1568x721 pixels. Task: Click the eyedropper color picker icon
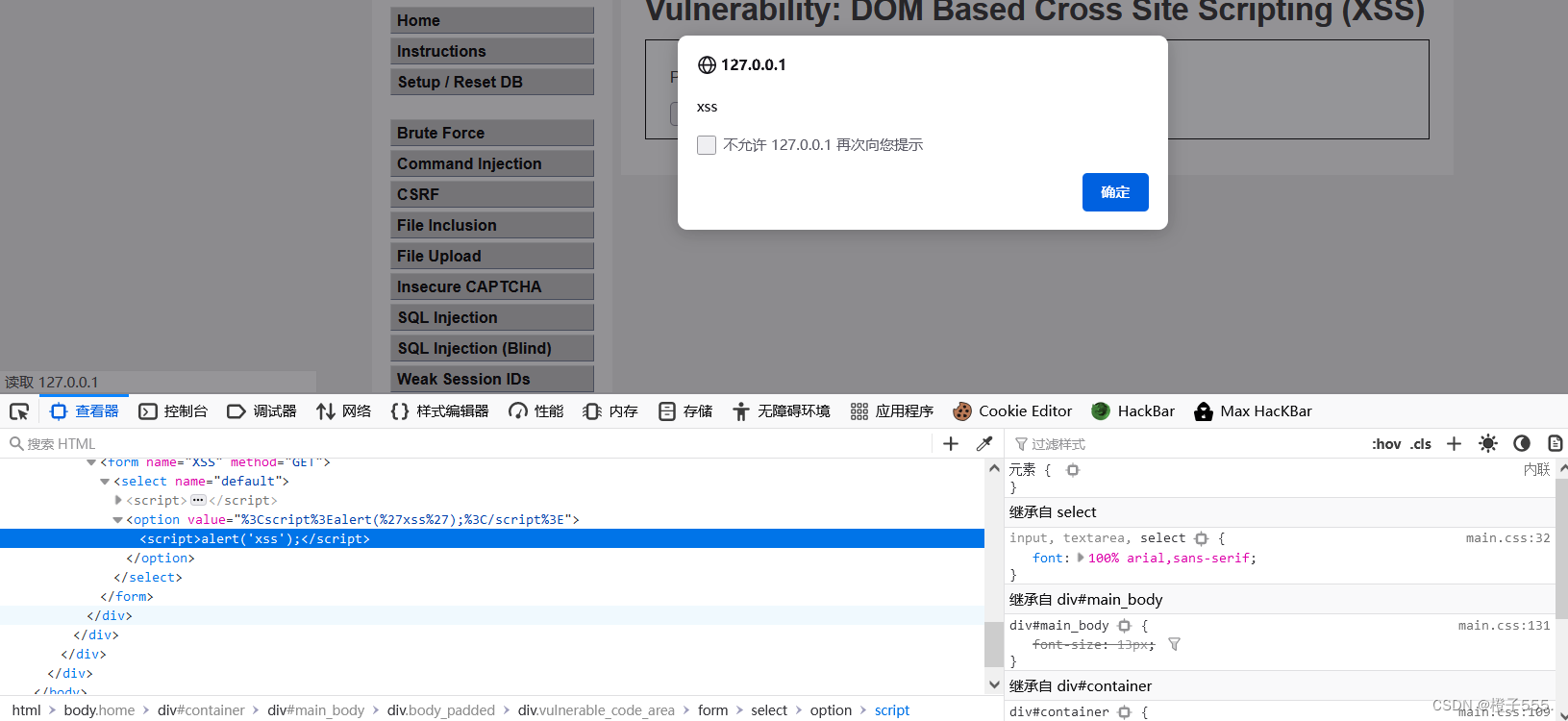(984, 444)
